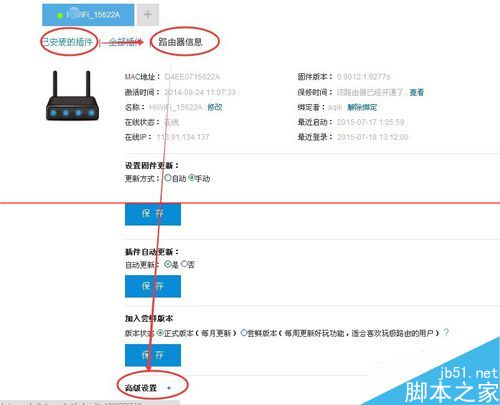Click the MAC address value D4EE0715622A
Screen dimensions: 500x405
pyautogui.click(x=192, y=77)
